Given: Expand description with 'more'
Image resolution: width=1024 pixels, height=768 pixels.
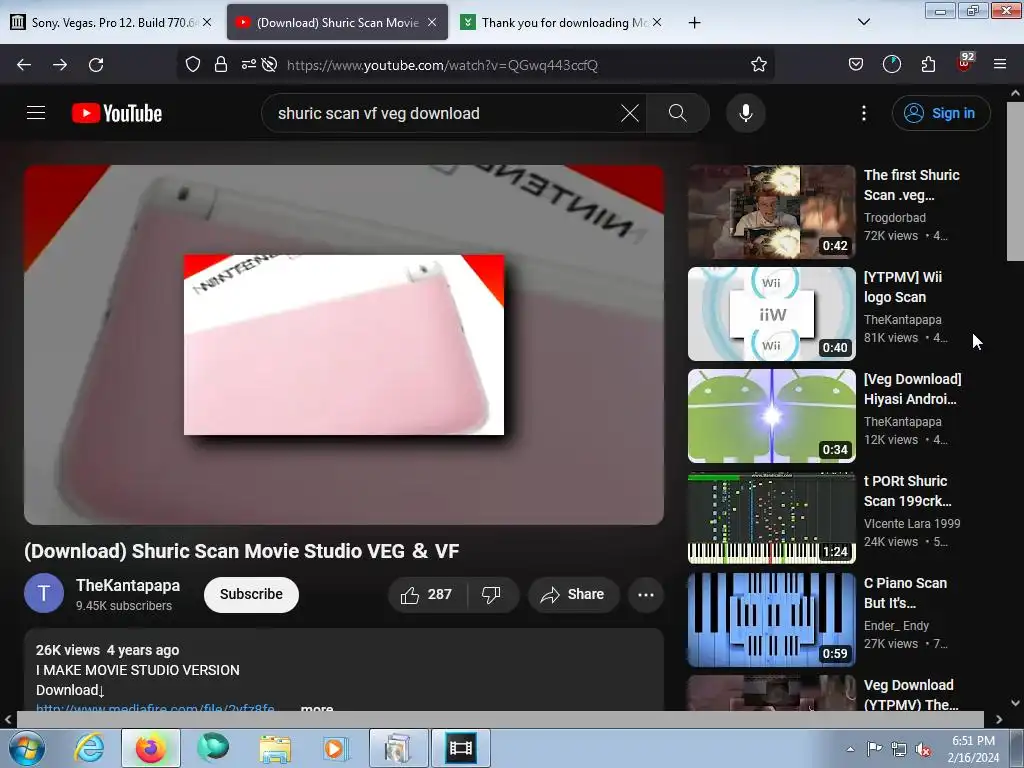Looking at the screenshot, I should point(317,707).
